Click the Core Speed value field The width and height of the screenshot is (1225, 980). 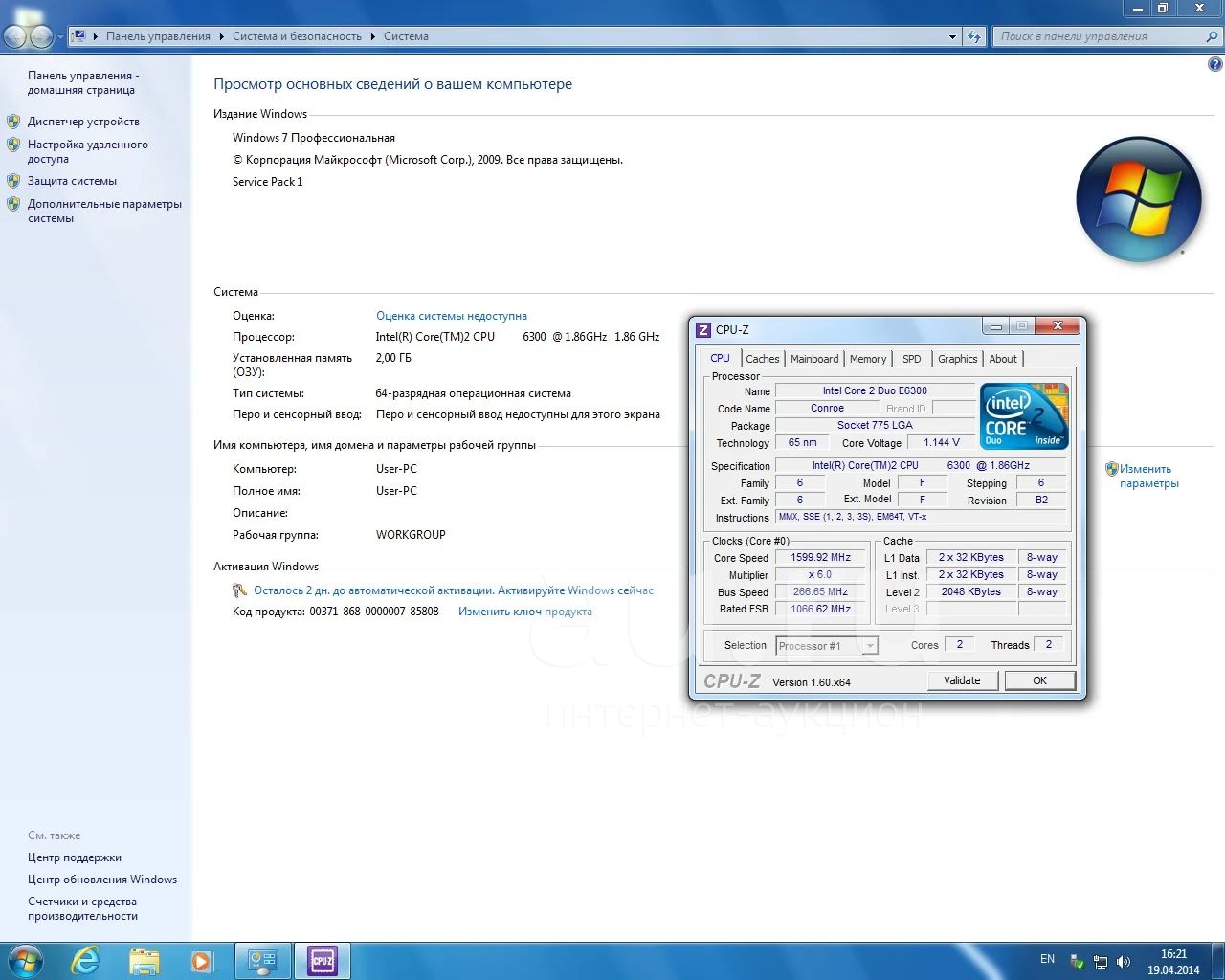pyautogui.click(x=820, y=557)
